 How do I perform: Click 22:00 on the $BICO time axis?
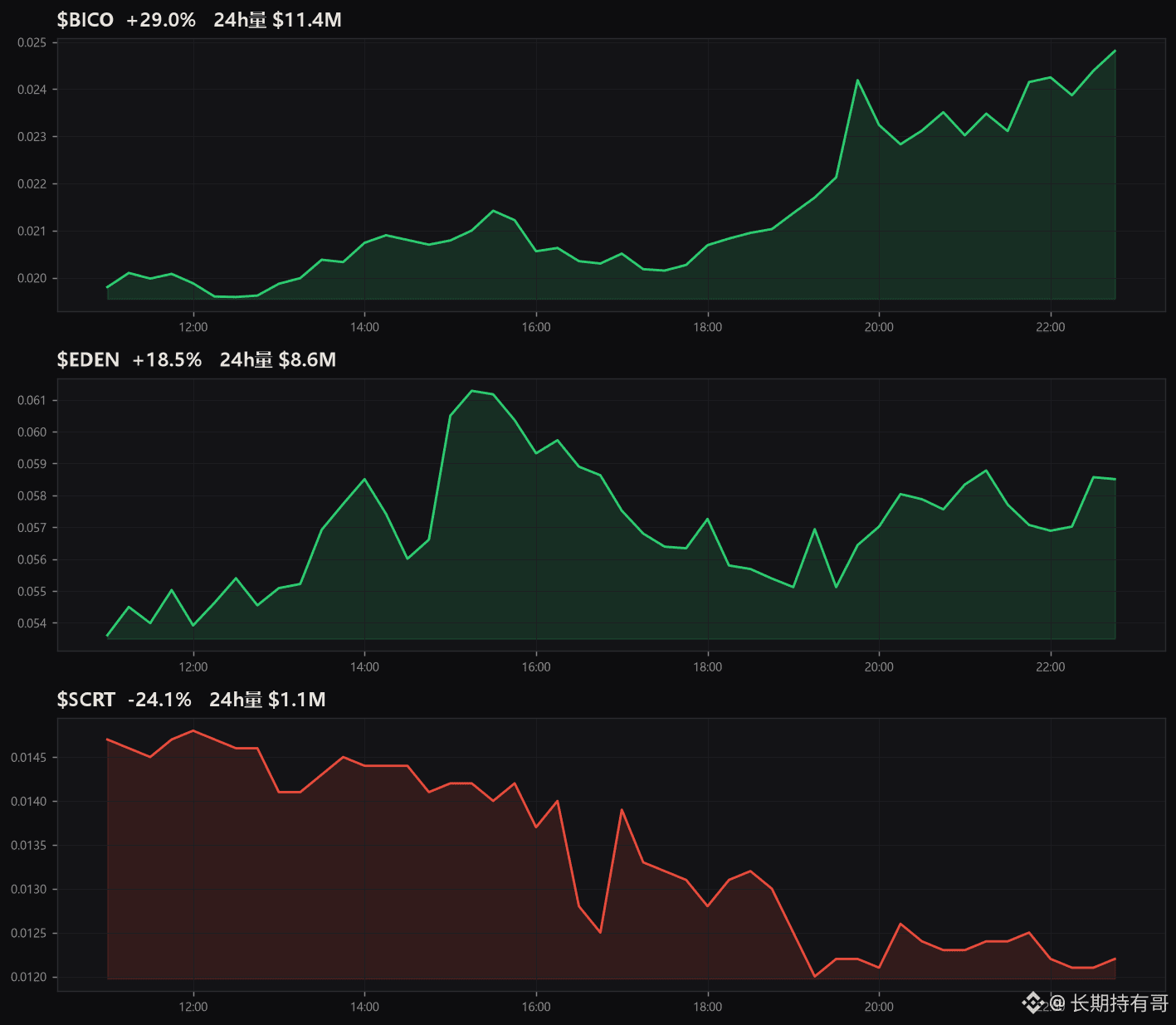[1051, 327]
